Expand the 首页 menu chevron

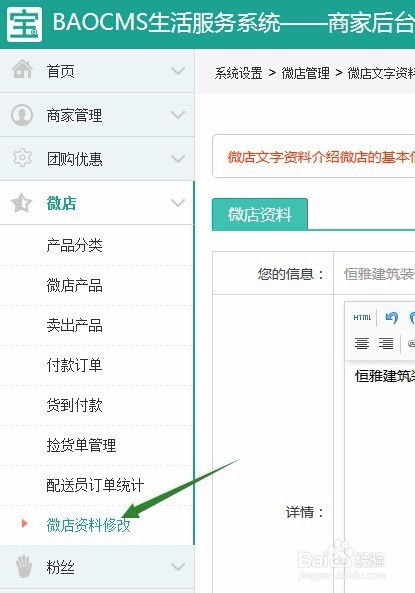[x=178, y=71]
